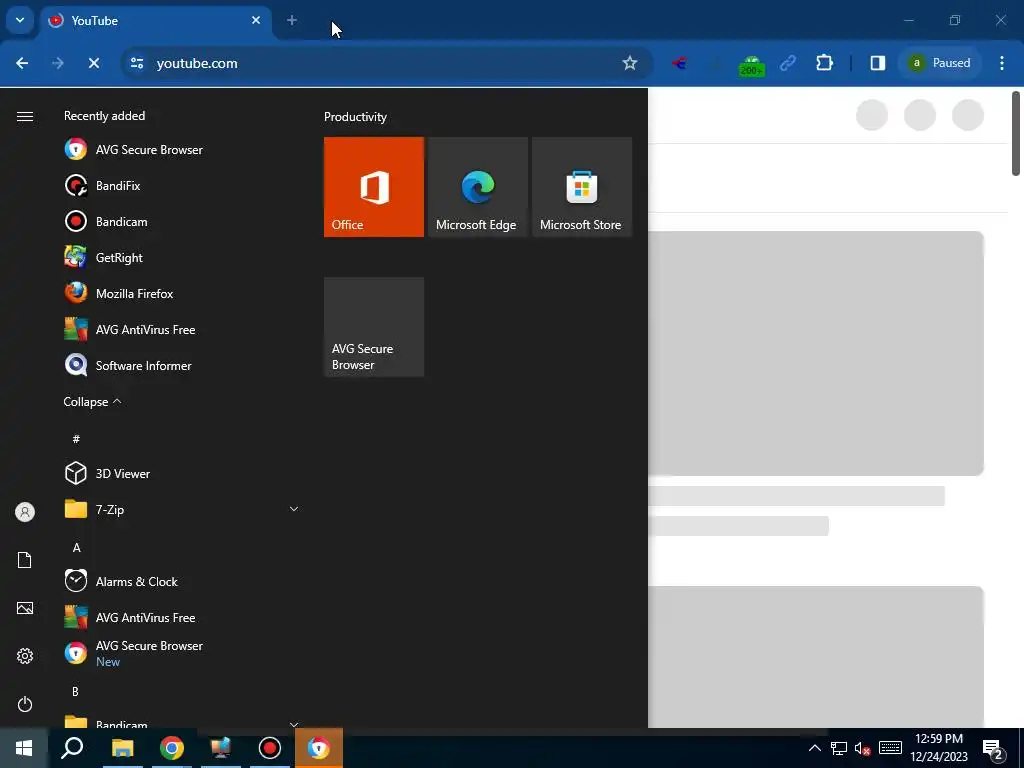The height and width of the screenshot is (768, 1024).
Task: Open the Microsoft Store tile
Action: (x=581, y=187)
